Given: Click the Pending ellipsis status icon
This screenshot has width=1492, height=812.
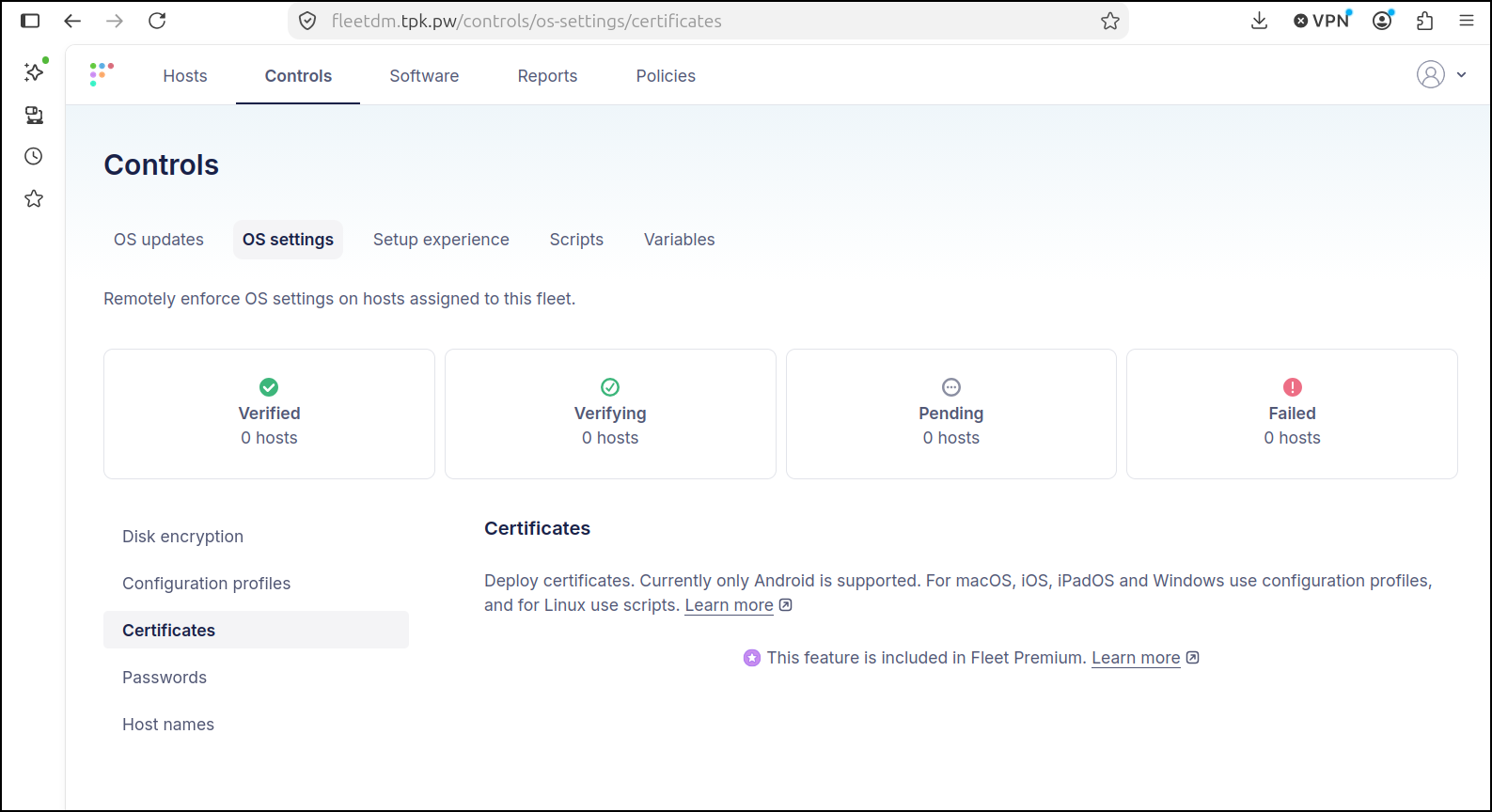Looking at the screenshot, I should [951, 387].
